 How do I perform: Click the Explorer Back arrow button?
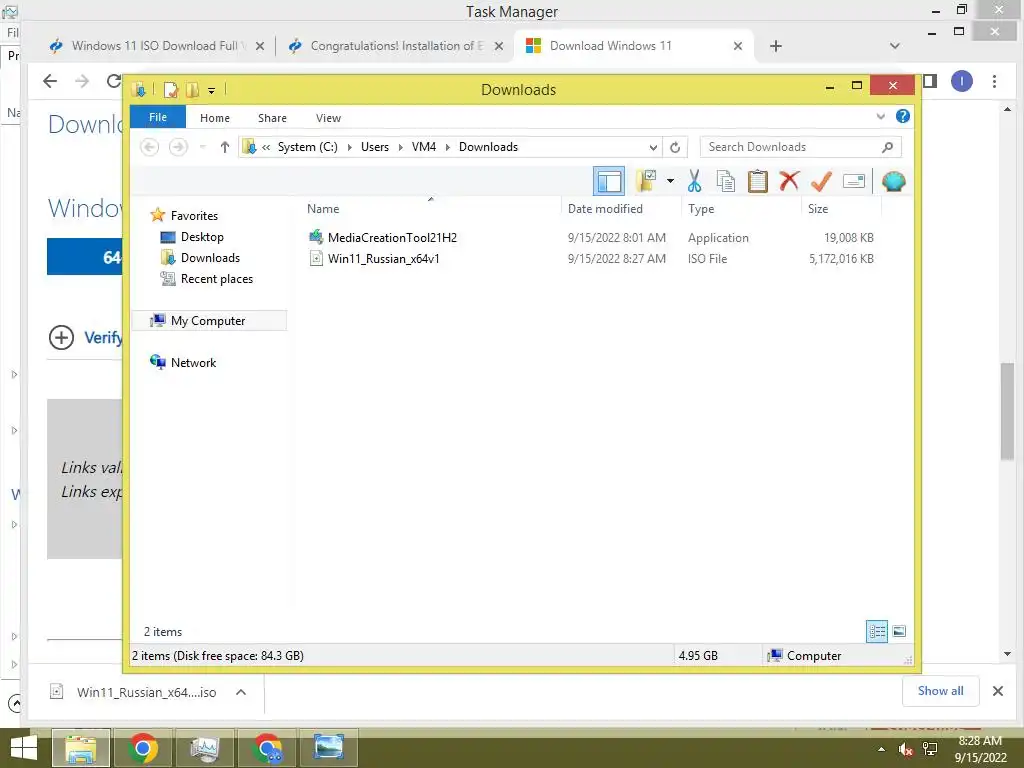pyautogui.click(x=150, y=147)
